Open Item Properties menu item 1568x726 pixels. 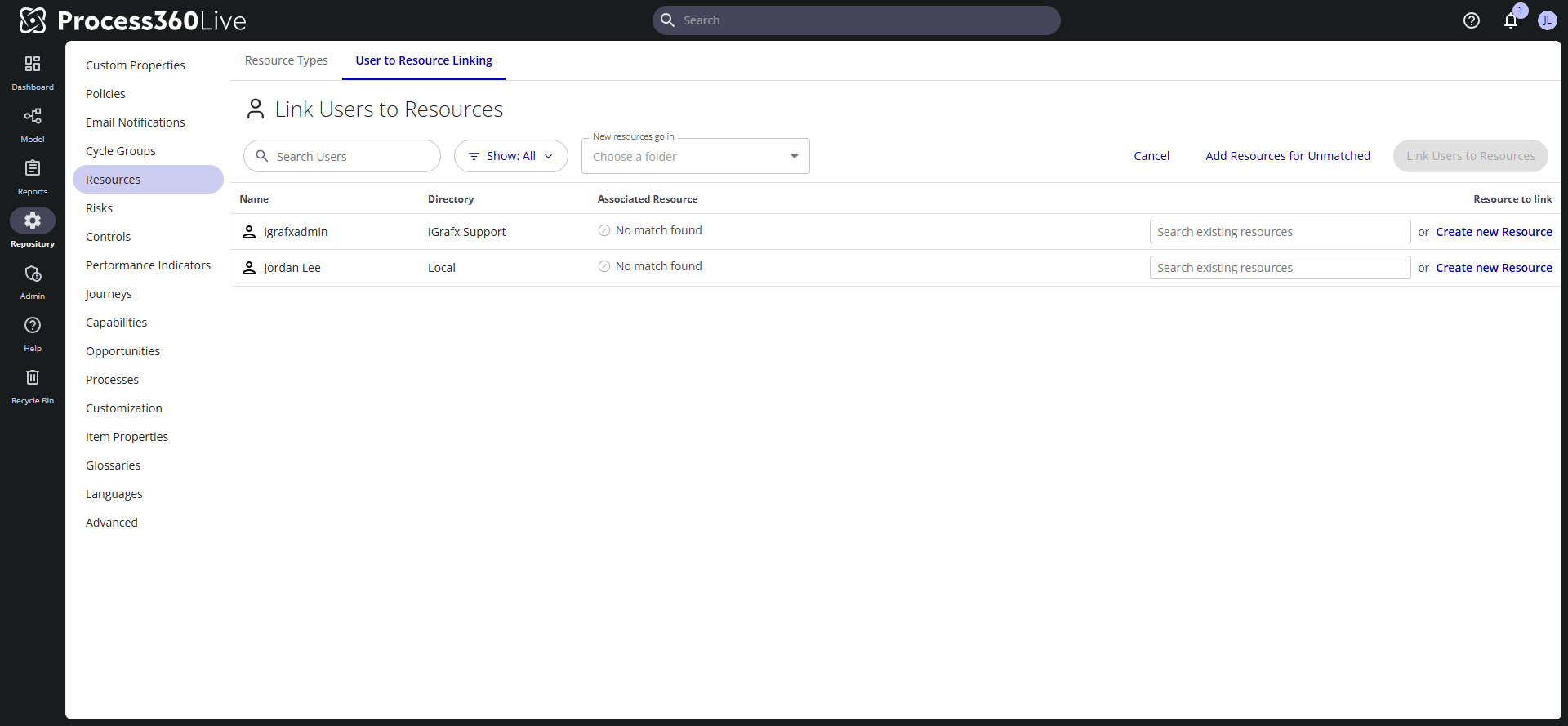point(127,437)
